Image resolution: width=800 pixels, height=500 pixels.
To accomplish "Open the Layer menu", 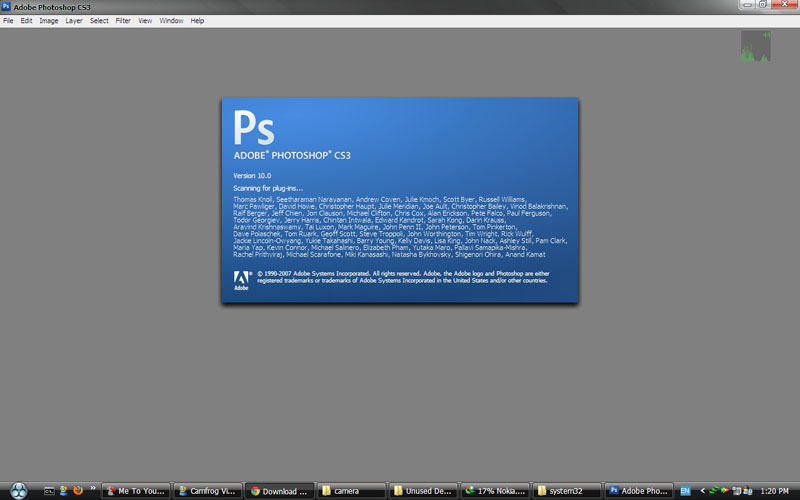I will pyautogui.click(x=73, y=21).
